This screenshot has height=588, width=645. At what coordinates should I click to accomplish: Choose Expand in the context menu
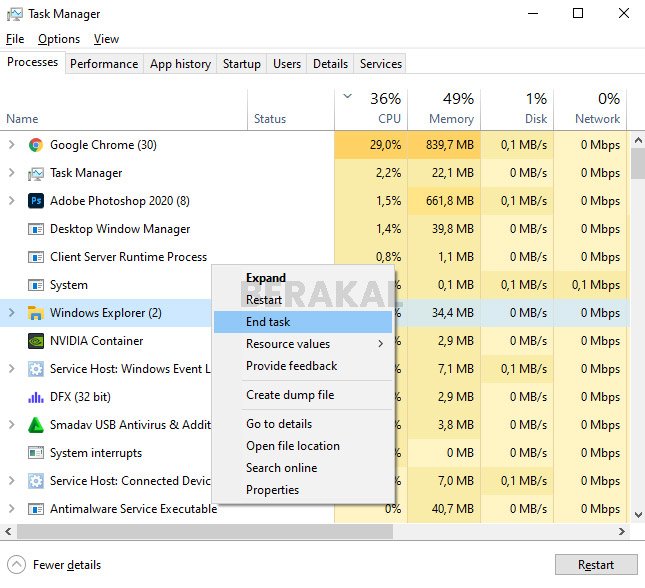[x=303, y=278]
